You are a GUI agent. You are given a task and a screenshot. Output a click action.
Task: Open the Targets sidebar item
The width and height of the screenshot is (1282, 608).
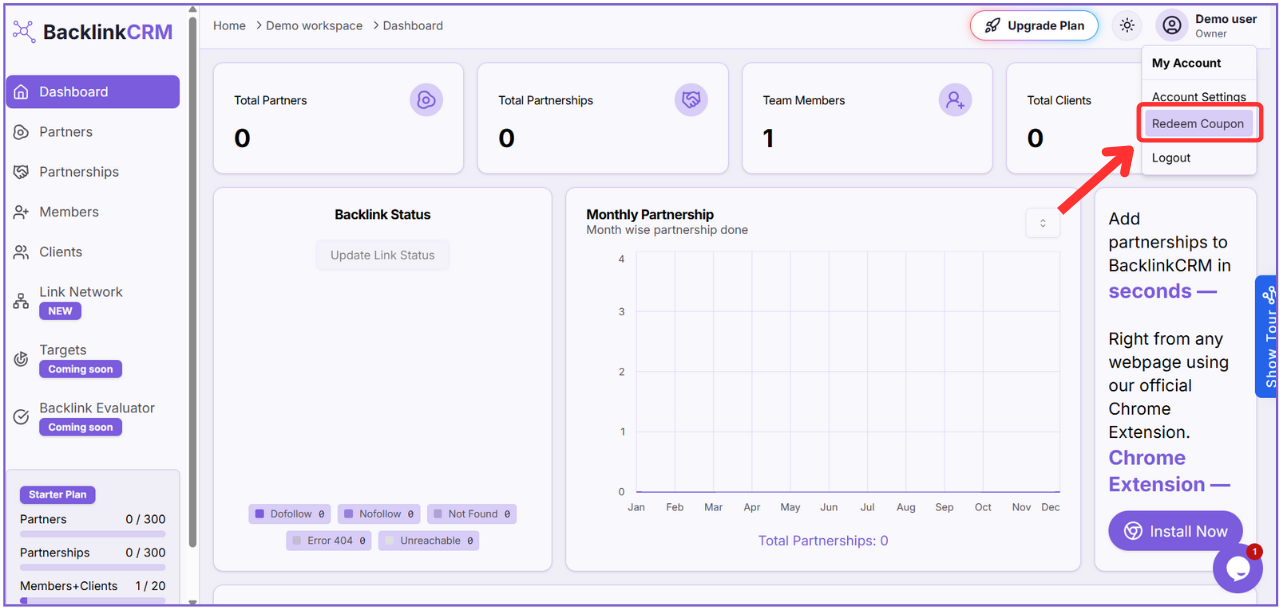(63, 350)
